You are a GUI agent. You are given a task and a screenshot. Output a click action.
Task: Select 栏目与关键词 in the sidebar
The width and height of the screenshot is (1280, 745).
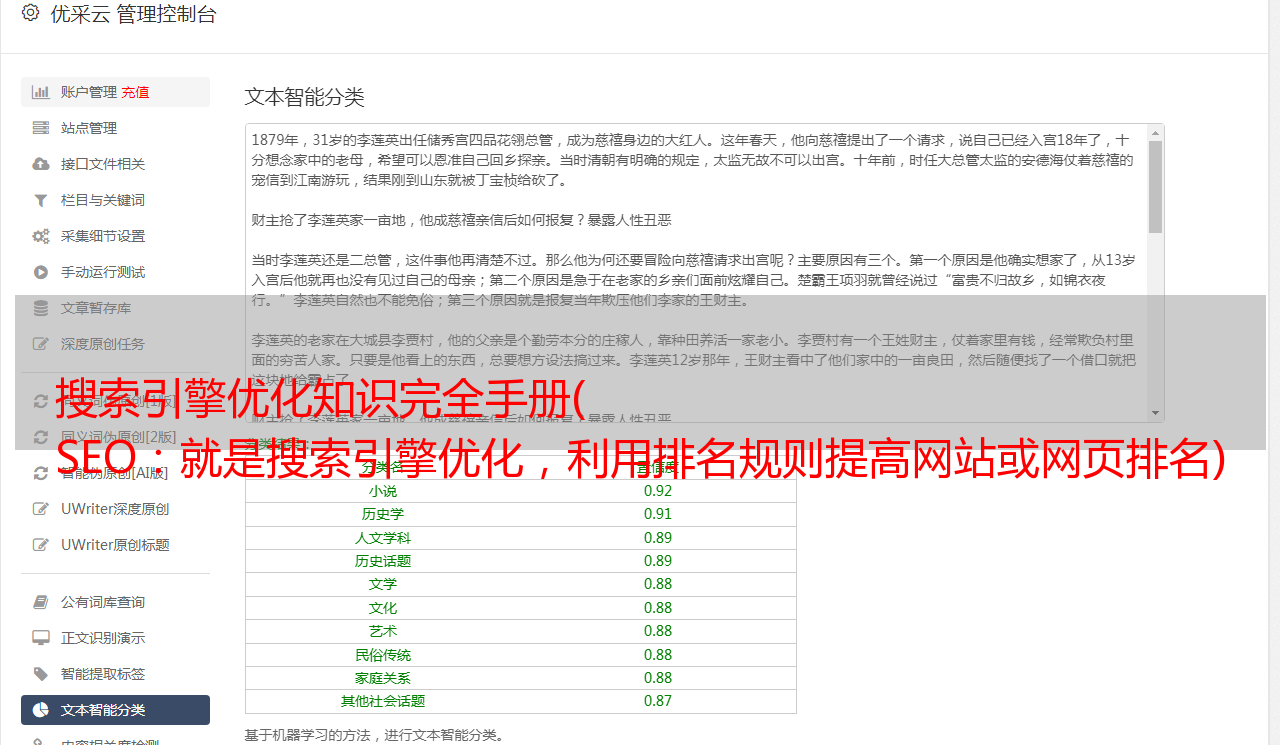115,200
